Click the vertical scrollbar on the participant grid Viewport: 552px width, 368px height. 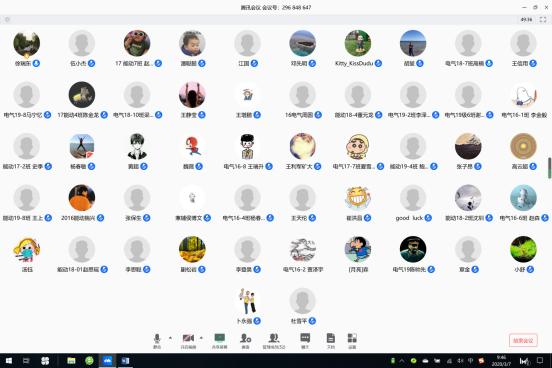coord(549,168)
